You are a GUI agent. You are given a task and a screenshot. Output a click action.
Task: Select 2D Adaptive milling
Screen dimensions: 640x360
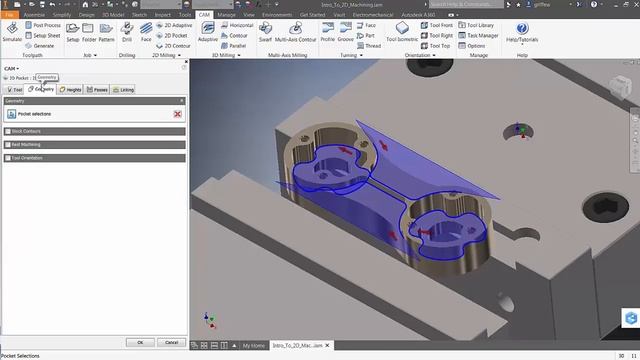[174, 25]
